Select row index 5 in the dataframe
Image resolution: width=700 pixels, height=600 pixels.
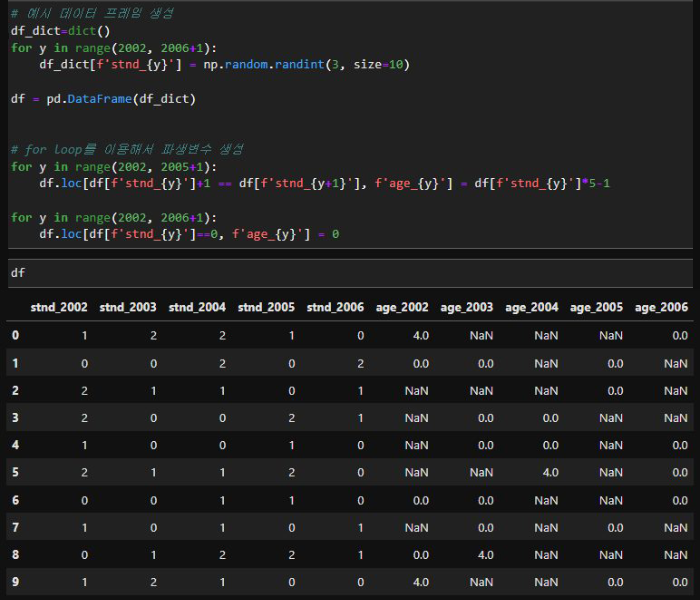[x=15, y=472]
